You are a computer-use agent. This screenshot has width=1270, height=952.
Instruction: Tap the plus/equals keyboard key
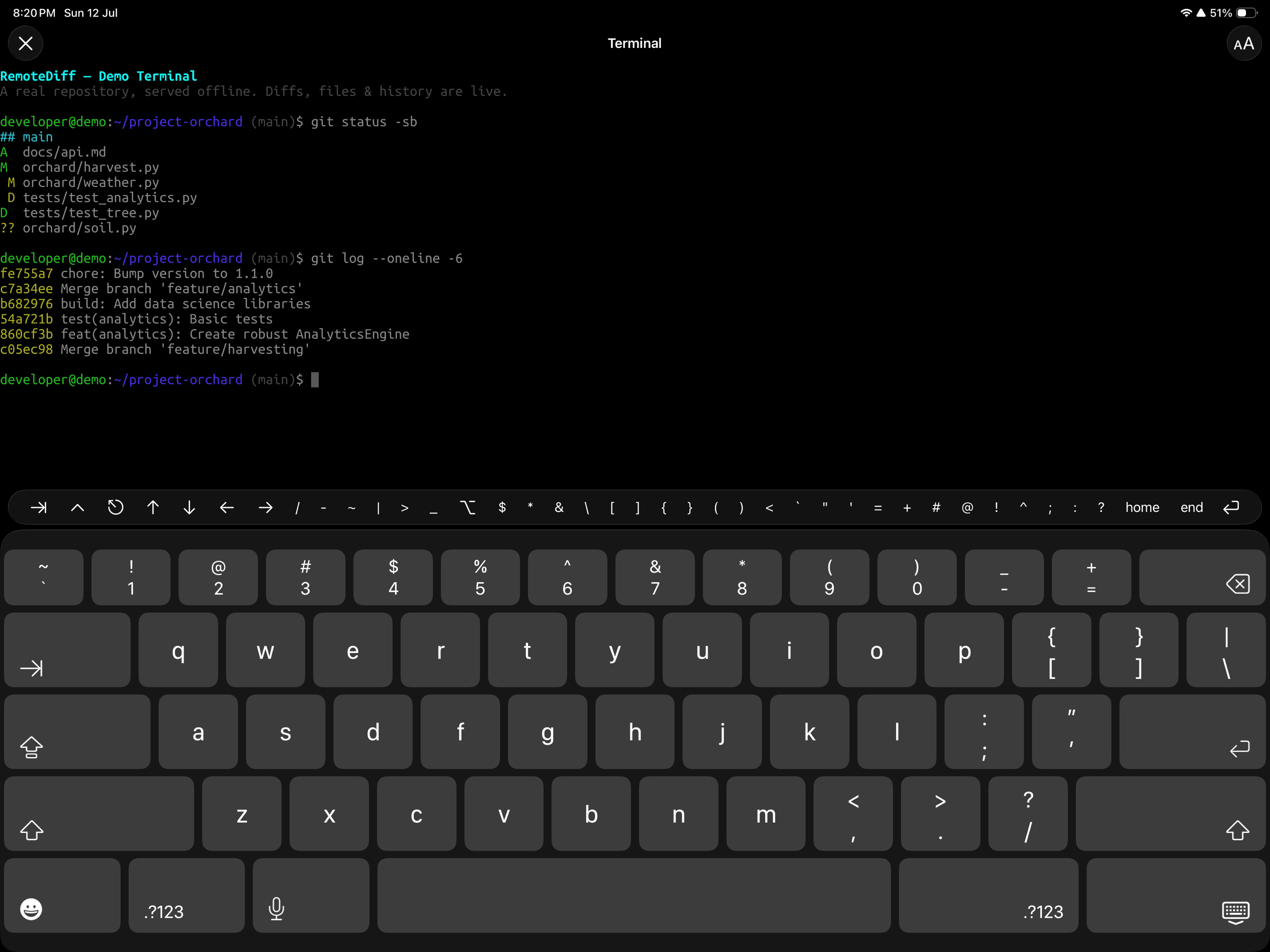pyautogui.click(x=1091, y=577)
